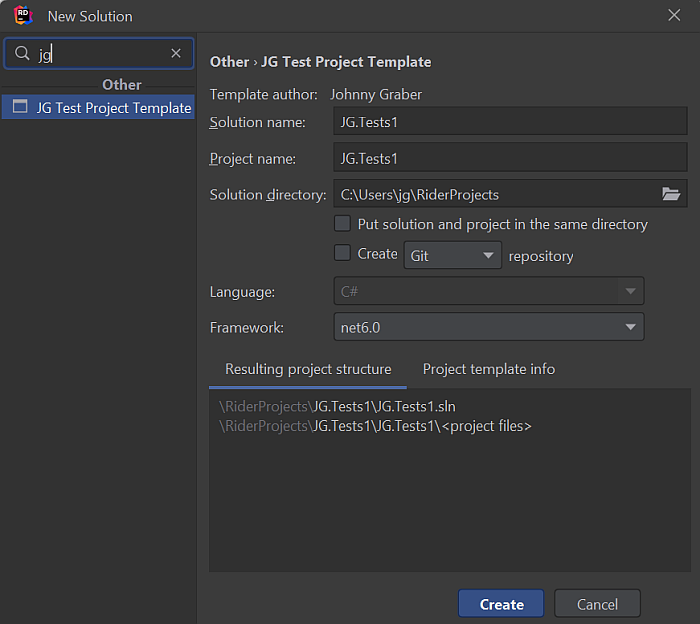Click the Solution name label

[258, 122]
